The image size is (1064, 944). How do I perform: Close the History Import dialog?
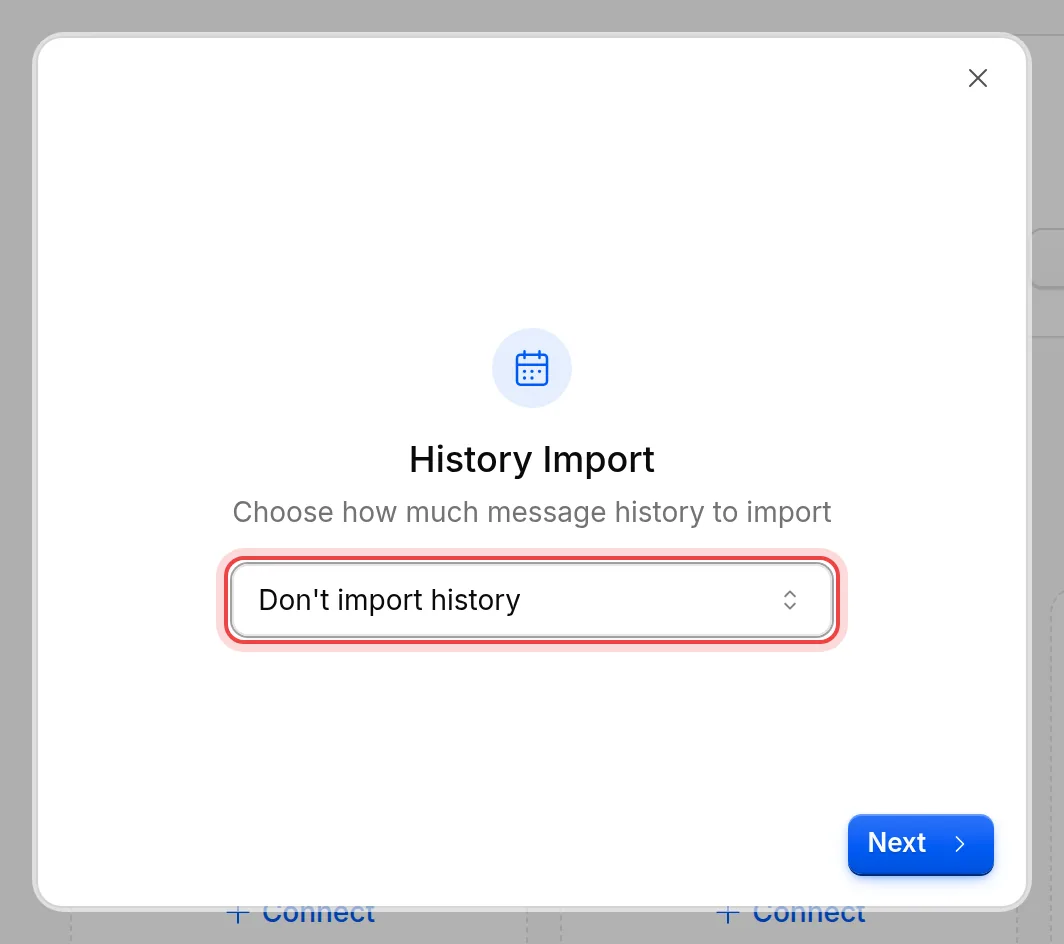point(977,78)
